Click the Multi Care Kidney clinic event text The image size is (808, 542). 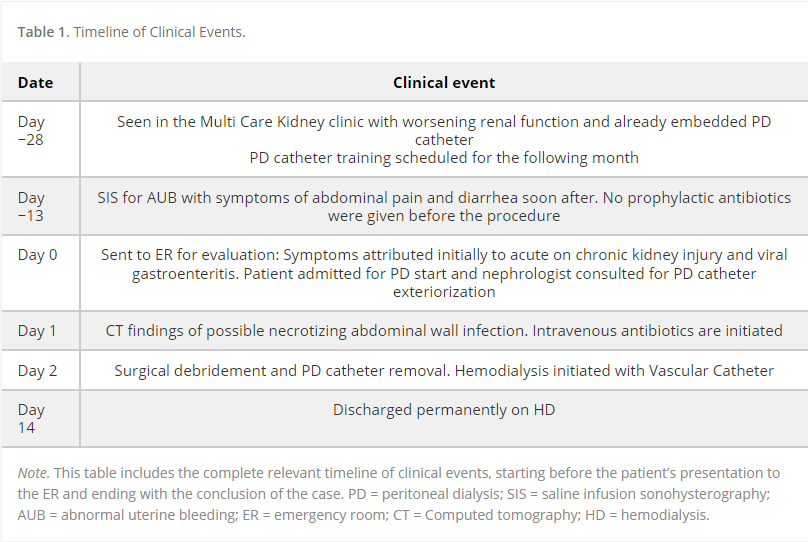(x=444, y=130)
